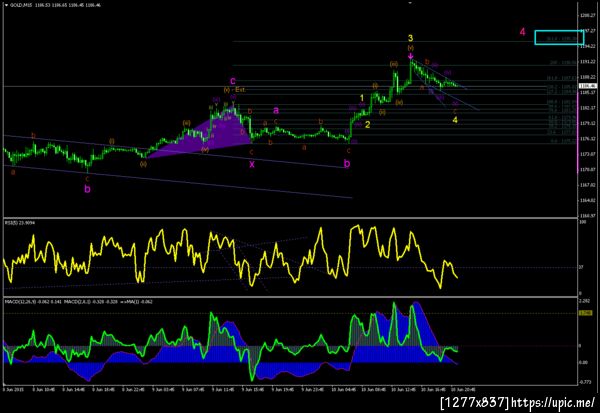600x413 pixels.
Task: Click the 10 Jun 04:45 time axis label
Action: click(x=343, y=390)
